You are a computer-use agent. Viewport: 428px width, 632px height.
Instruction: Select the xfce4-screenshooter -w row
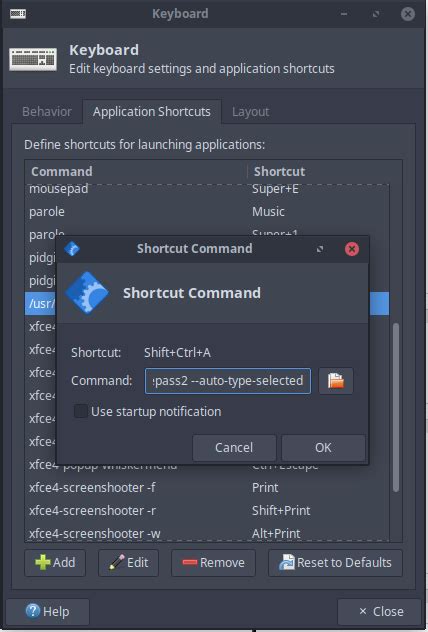point(209,533)
